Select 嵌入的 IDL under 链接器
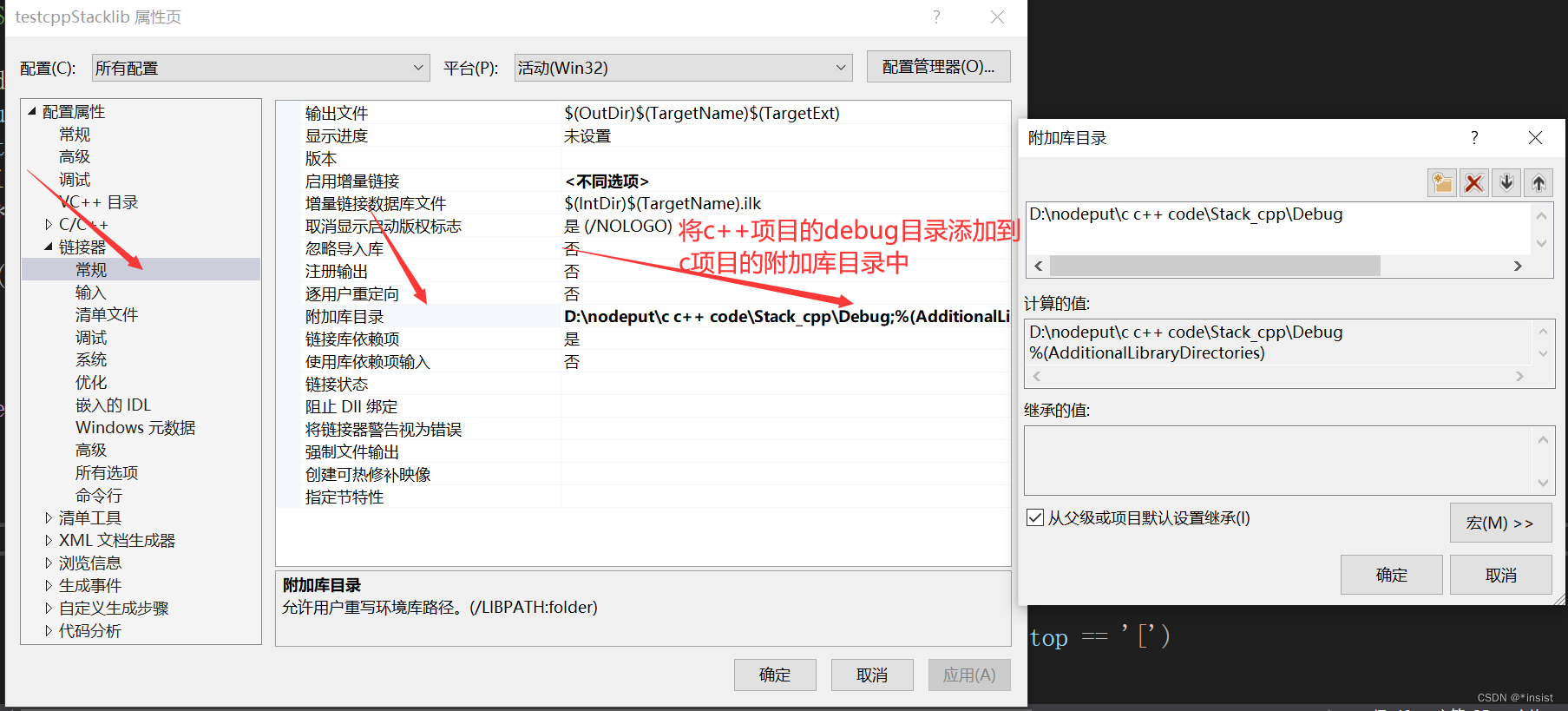 tap(113, 405)
